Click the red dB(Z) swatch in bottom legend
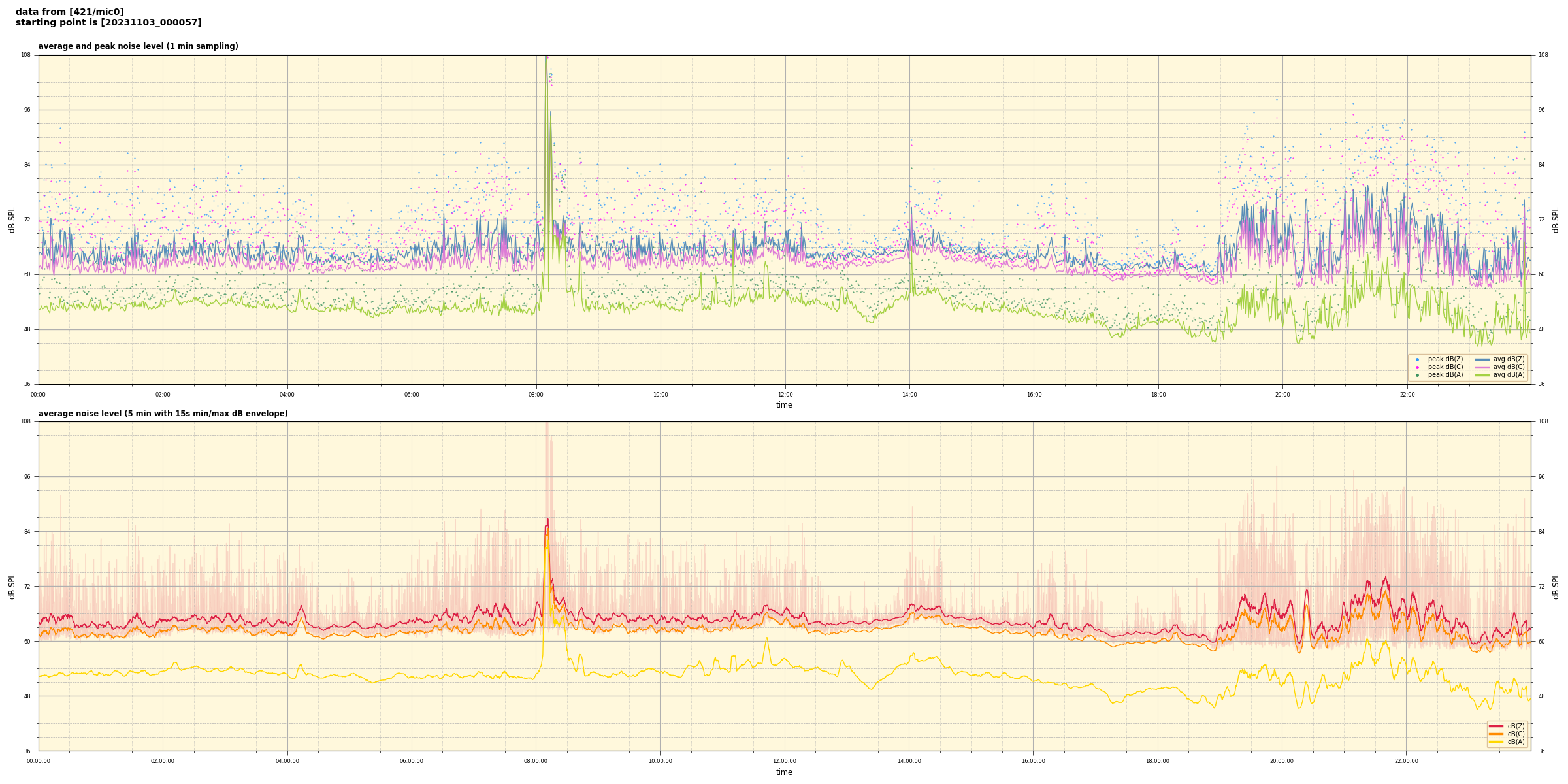The image size is (1568, 784). coord(1496,726)
